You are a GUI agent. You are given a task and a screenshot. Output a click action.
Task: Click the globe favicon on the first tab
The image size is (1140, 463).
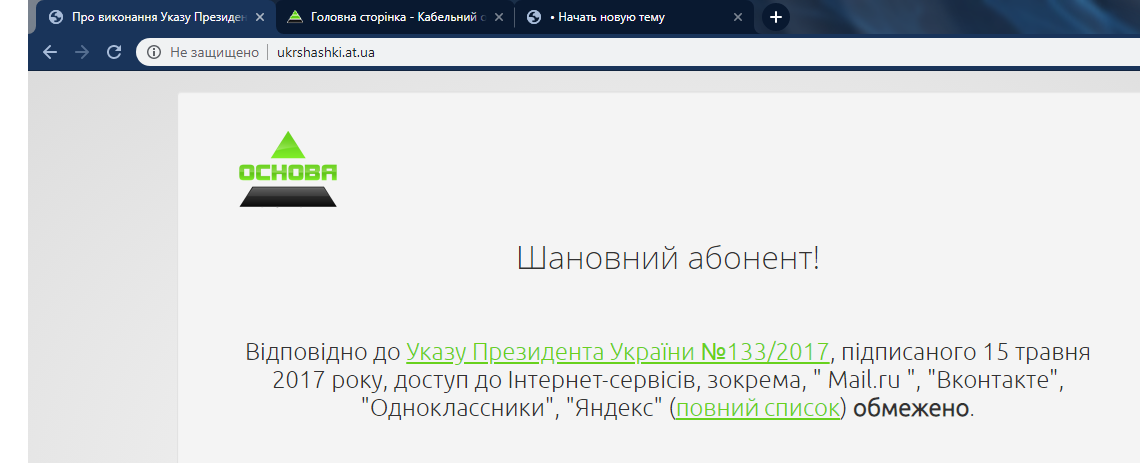(x=55, y=17)
